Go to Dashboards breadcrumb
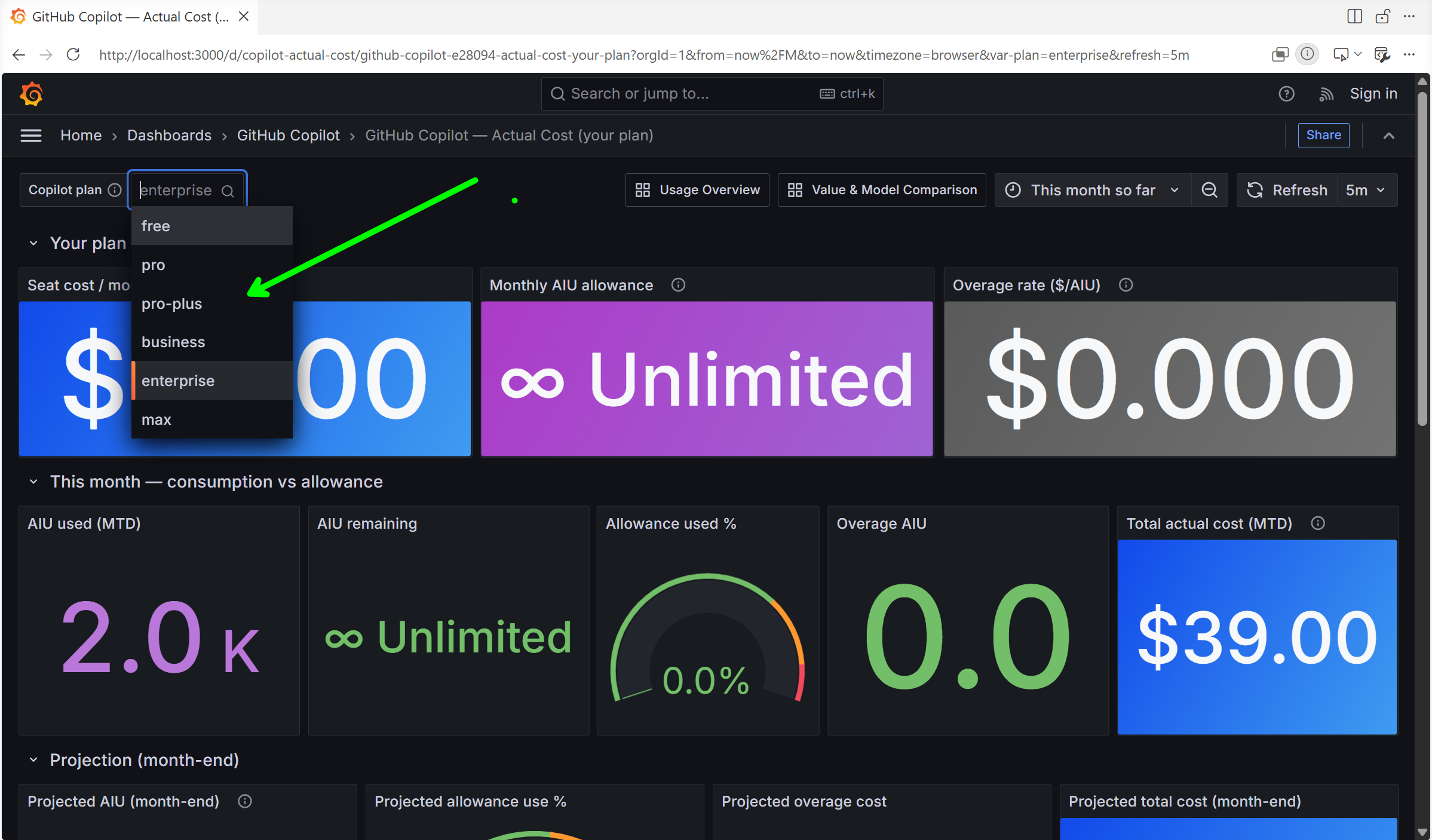This screenshot has height=840, width=1432. [169, 136]
